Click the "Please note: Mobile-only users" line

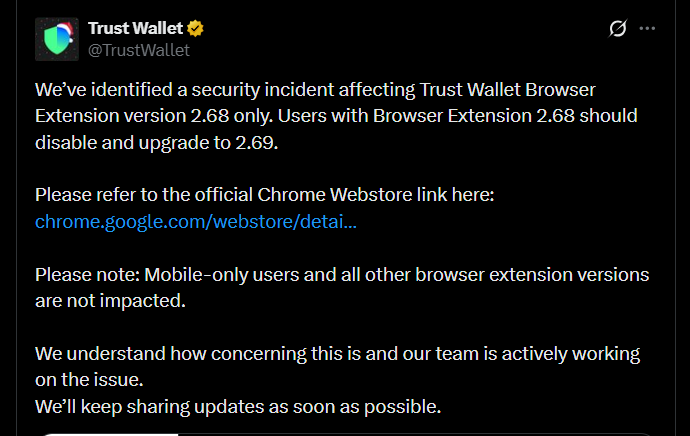pyautogui.click(x=342, y=275)
